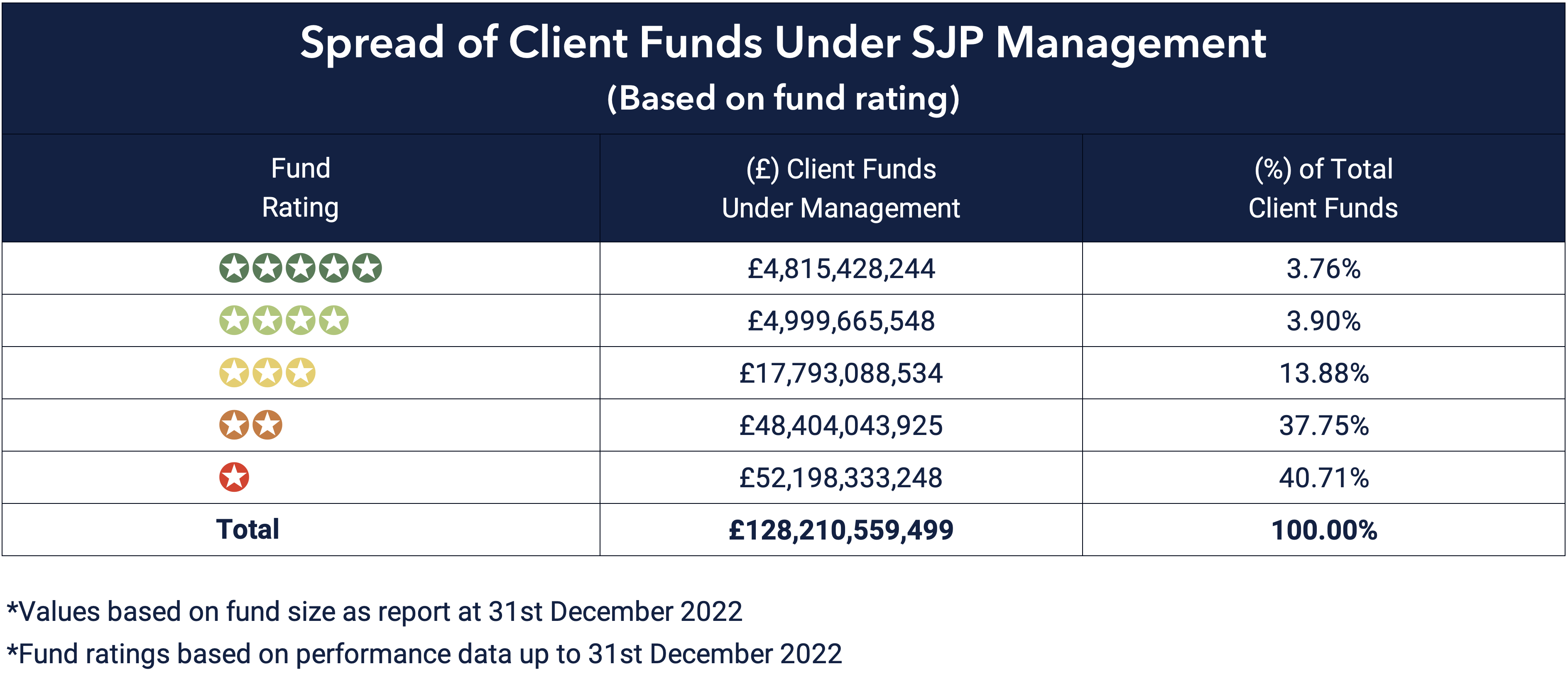Select the Fund Rating column header

click(300, 188)
